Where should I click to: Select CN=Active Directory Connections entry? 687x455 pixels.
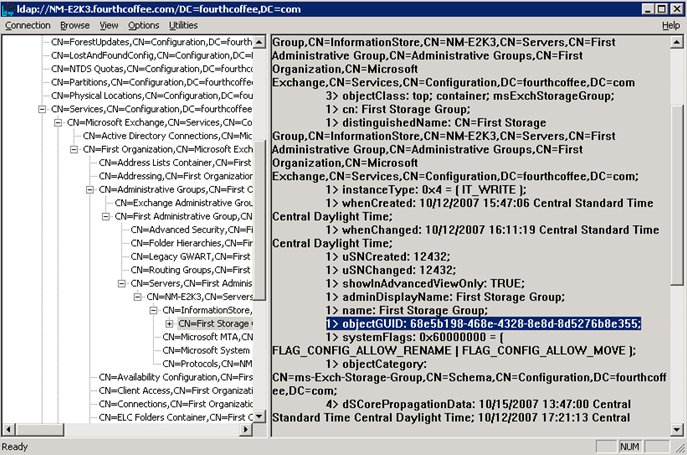(x=167, y=136)
